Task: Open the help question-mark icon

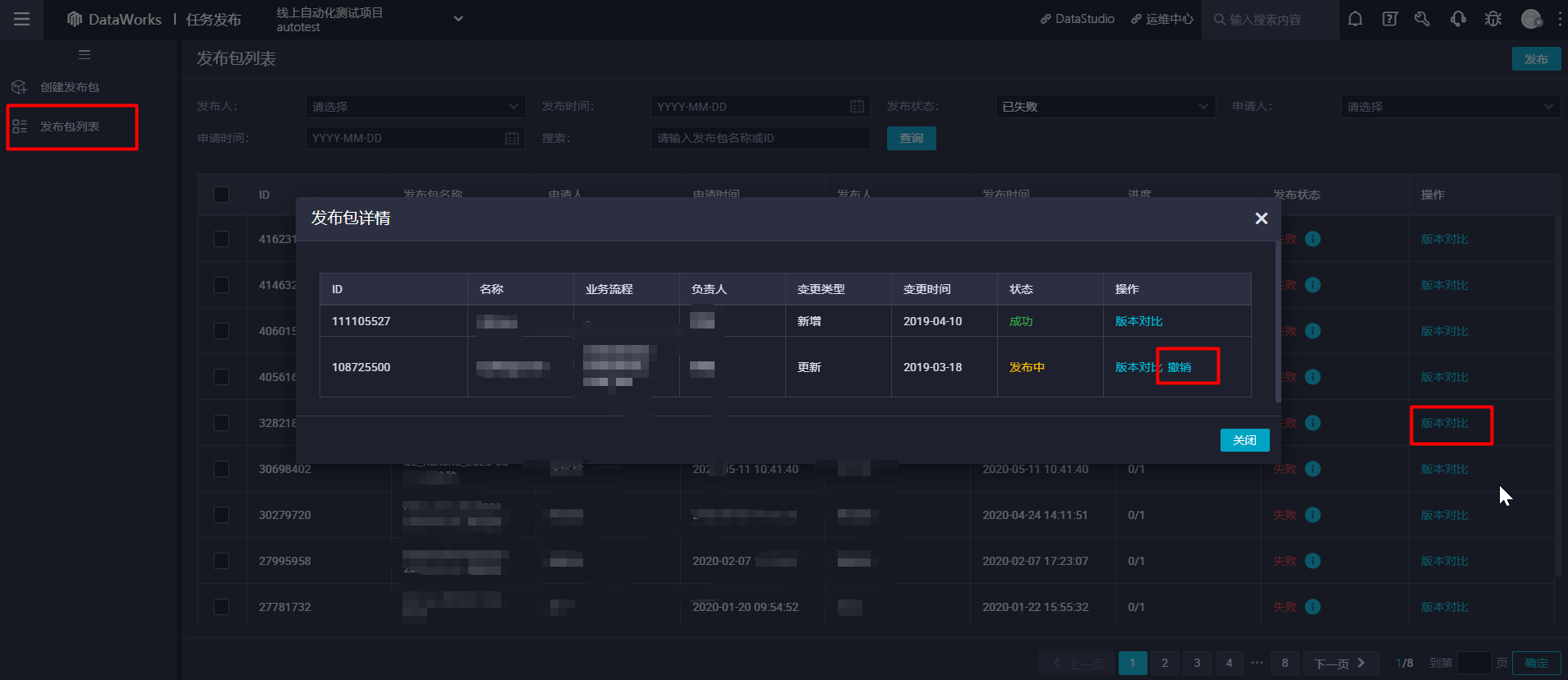Action: coord(1390,19)
